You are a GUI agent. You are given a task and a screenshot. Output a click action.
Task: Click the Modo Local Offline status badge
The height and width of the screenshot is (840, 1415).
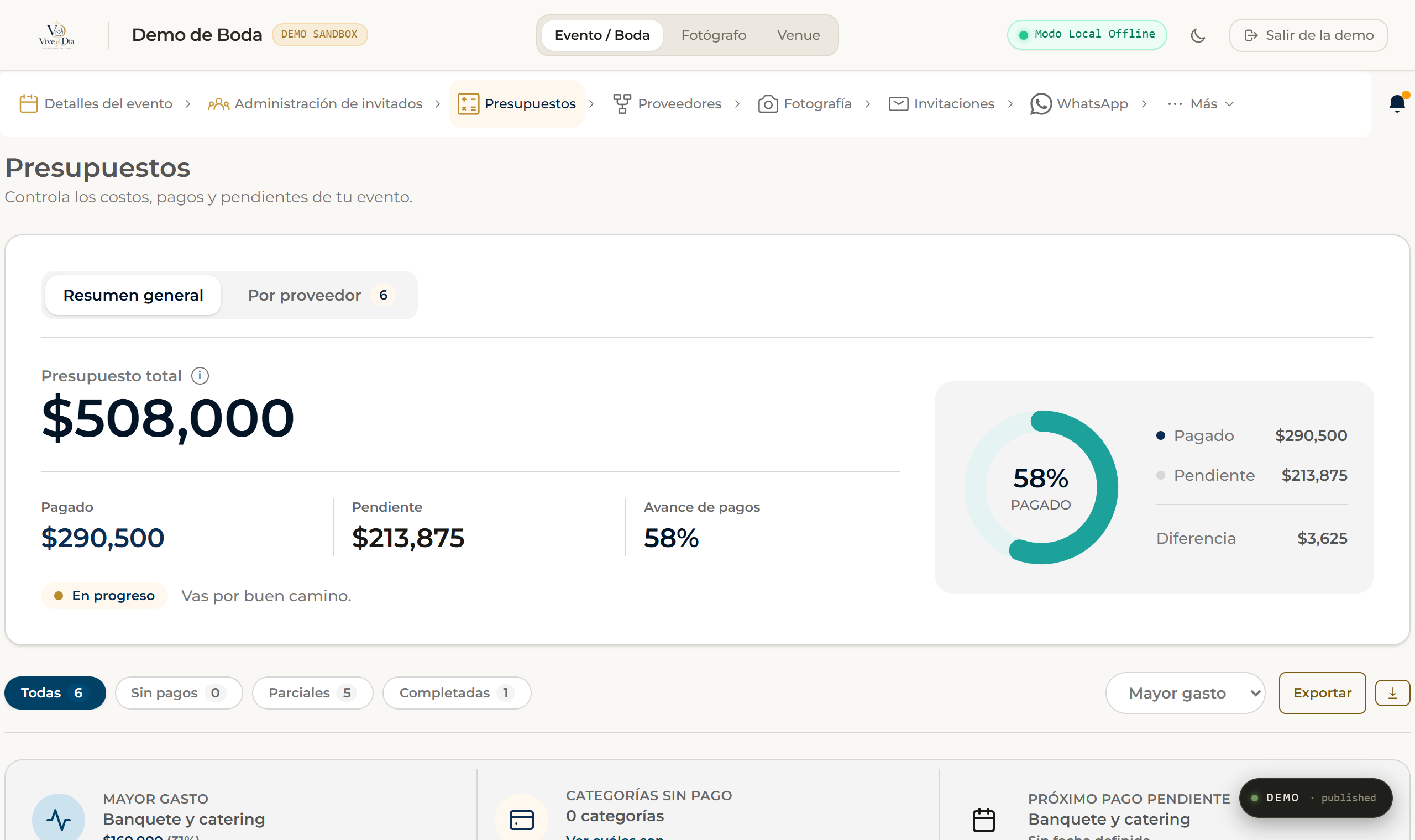click(x=1087, y=34)
